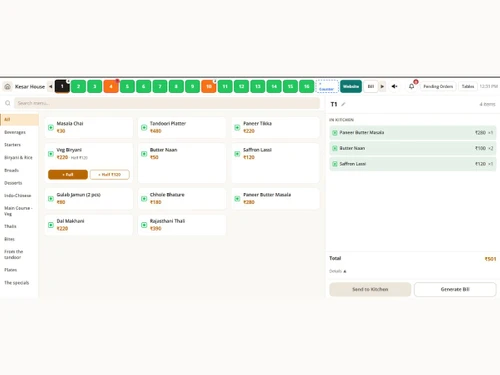Select table 7
The image size is (500, 375).
[x=160, y=86]
